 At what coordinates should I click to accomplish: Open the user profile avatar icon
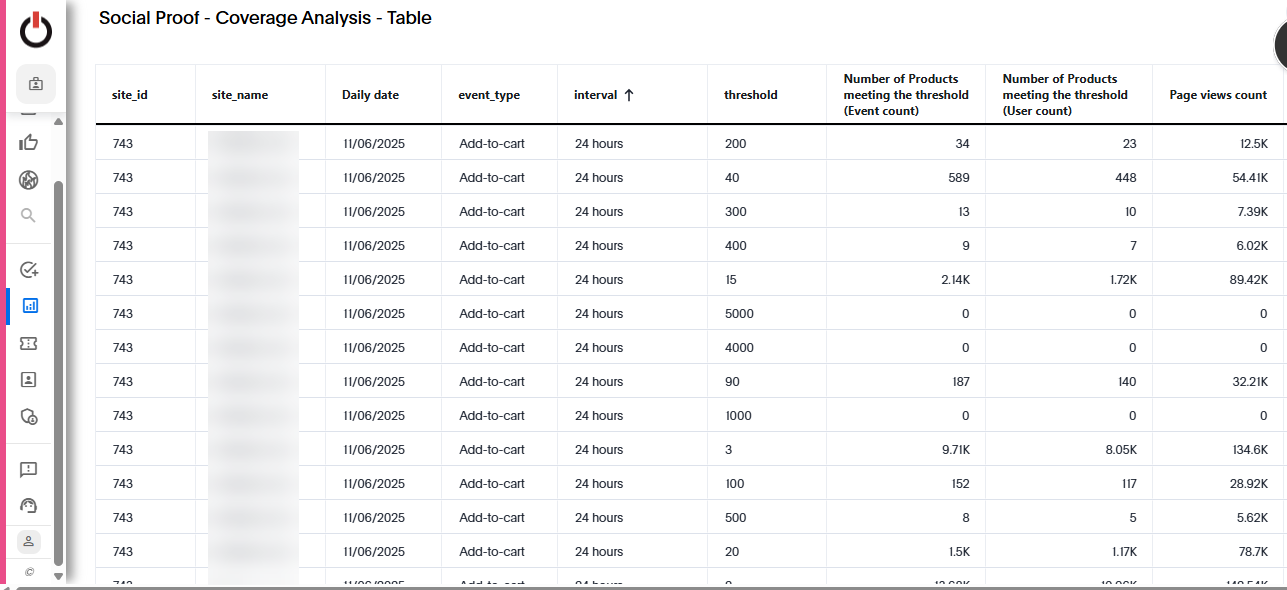pos(29,541)
